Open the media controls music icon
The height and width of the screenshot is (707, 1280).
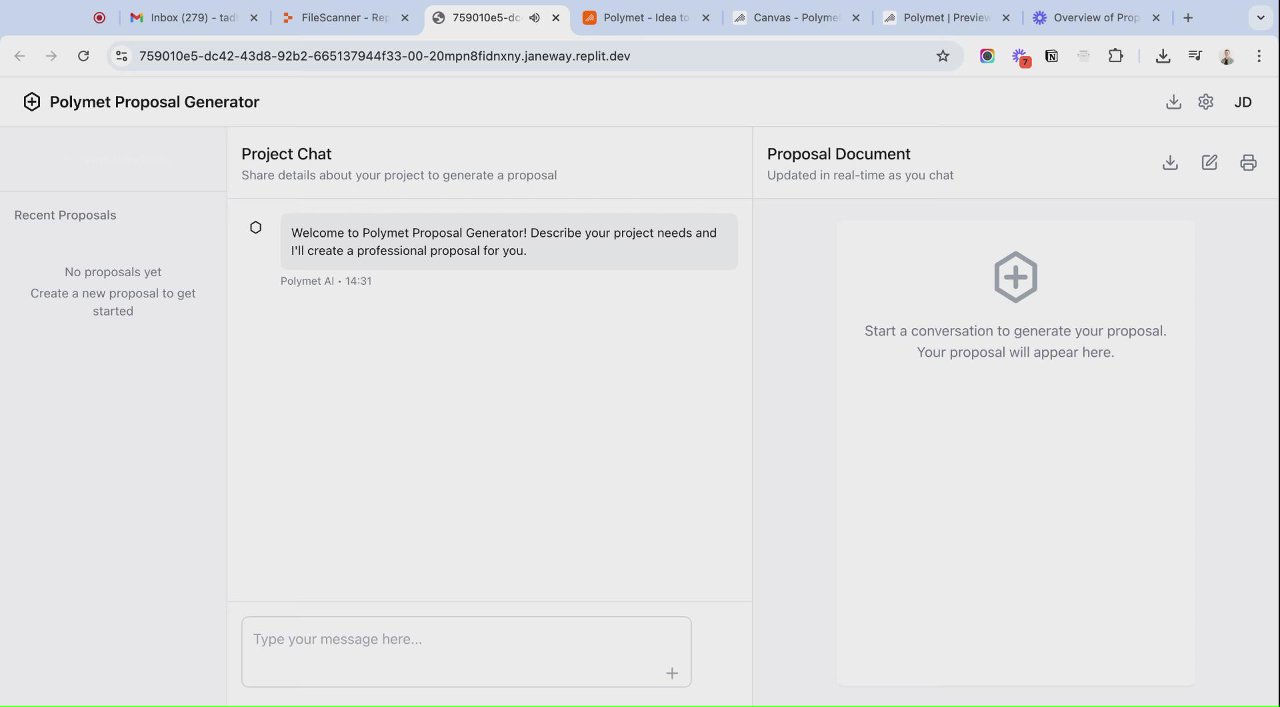click(x=1195, y=56)
